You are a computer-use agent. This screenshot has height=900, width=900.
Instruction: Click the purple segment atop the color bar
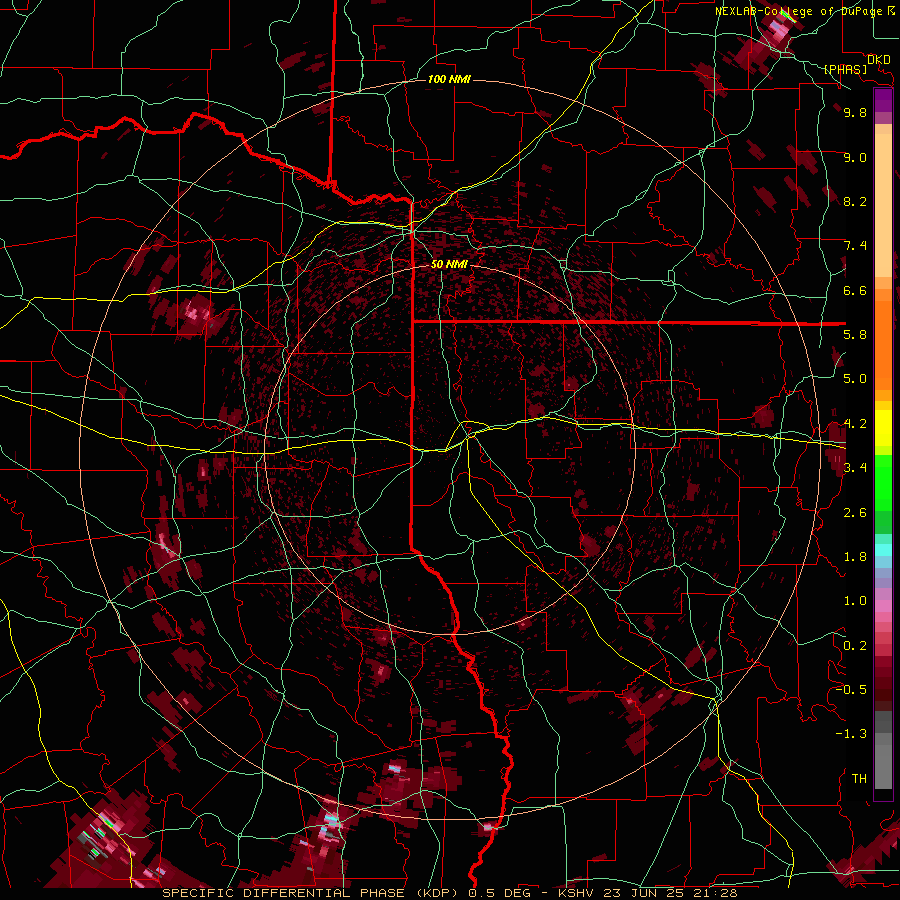(x=883, y=100)
